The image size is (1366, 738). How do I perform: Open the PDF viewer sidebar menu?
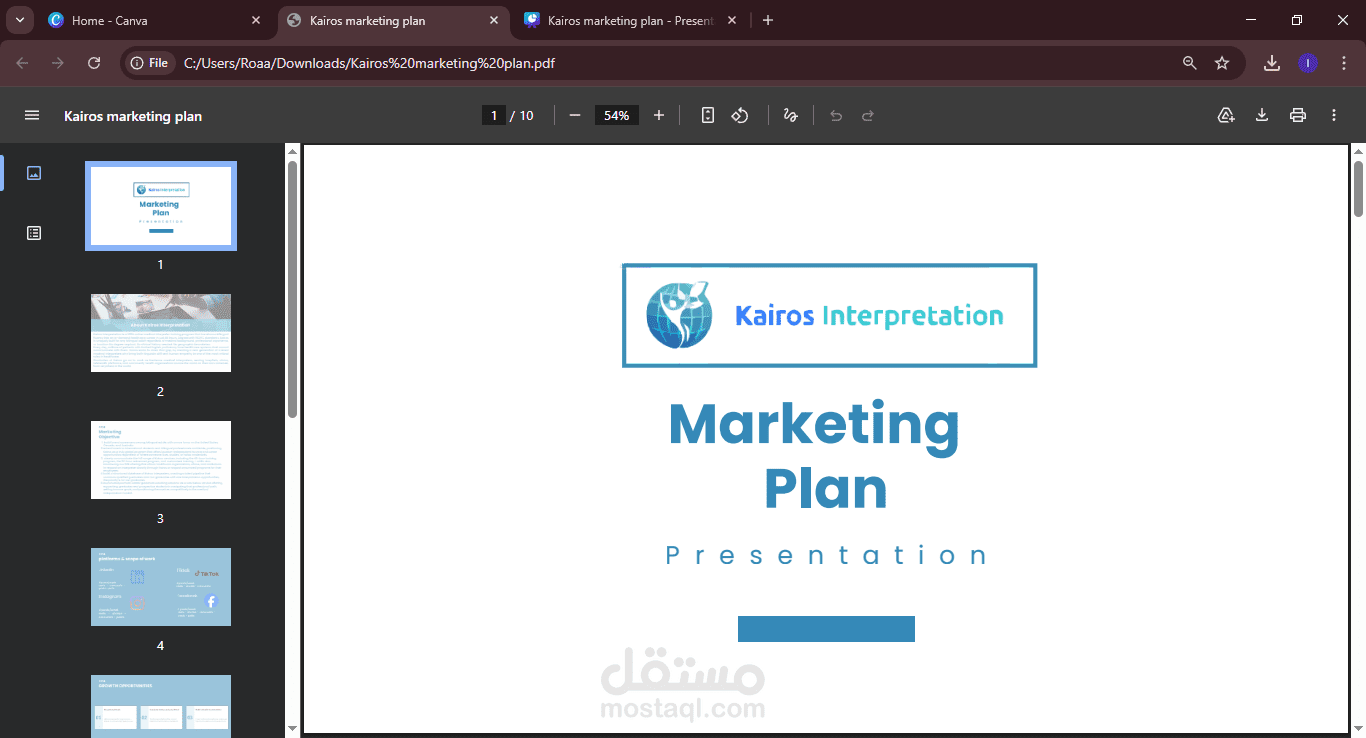pos(32,116)
